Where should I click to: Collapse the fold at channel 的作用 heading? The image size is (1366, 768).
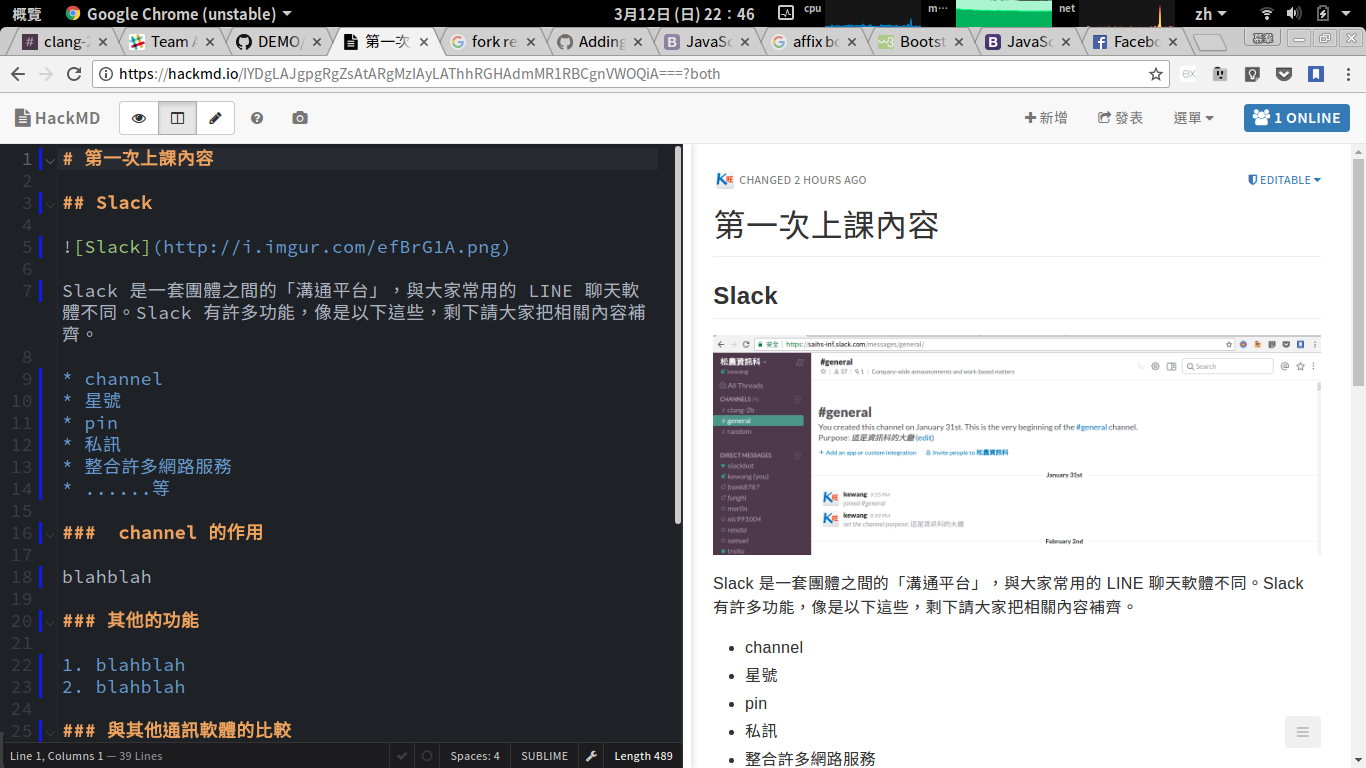[x=50, y=534]
